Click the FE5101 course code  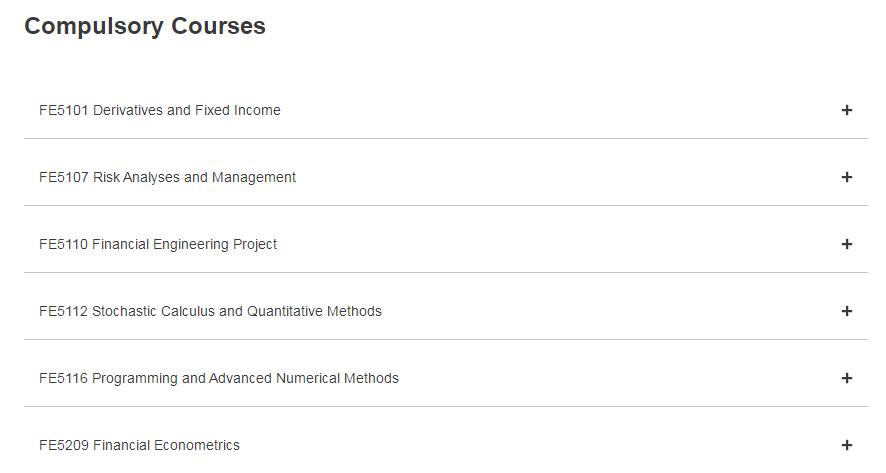[64, 110]
